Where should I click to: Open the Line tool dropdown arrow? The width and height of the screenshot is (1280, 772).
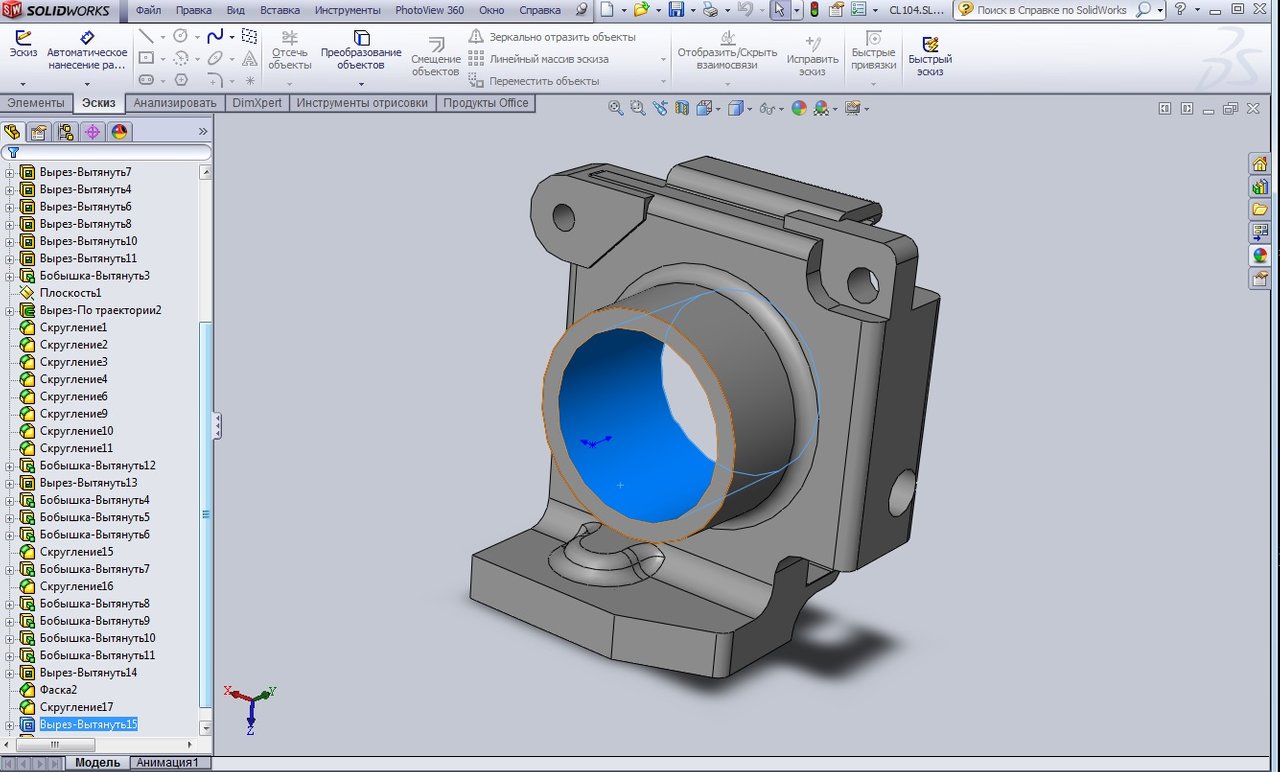pyautogui.click(x=162, y=37)
